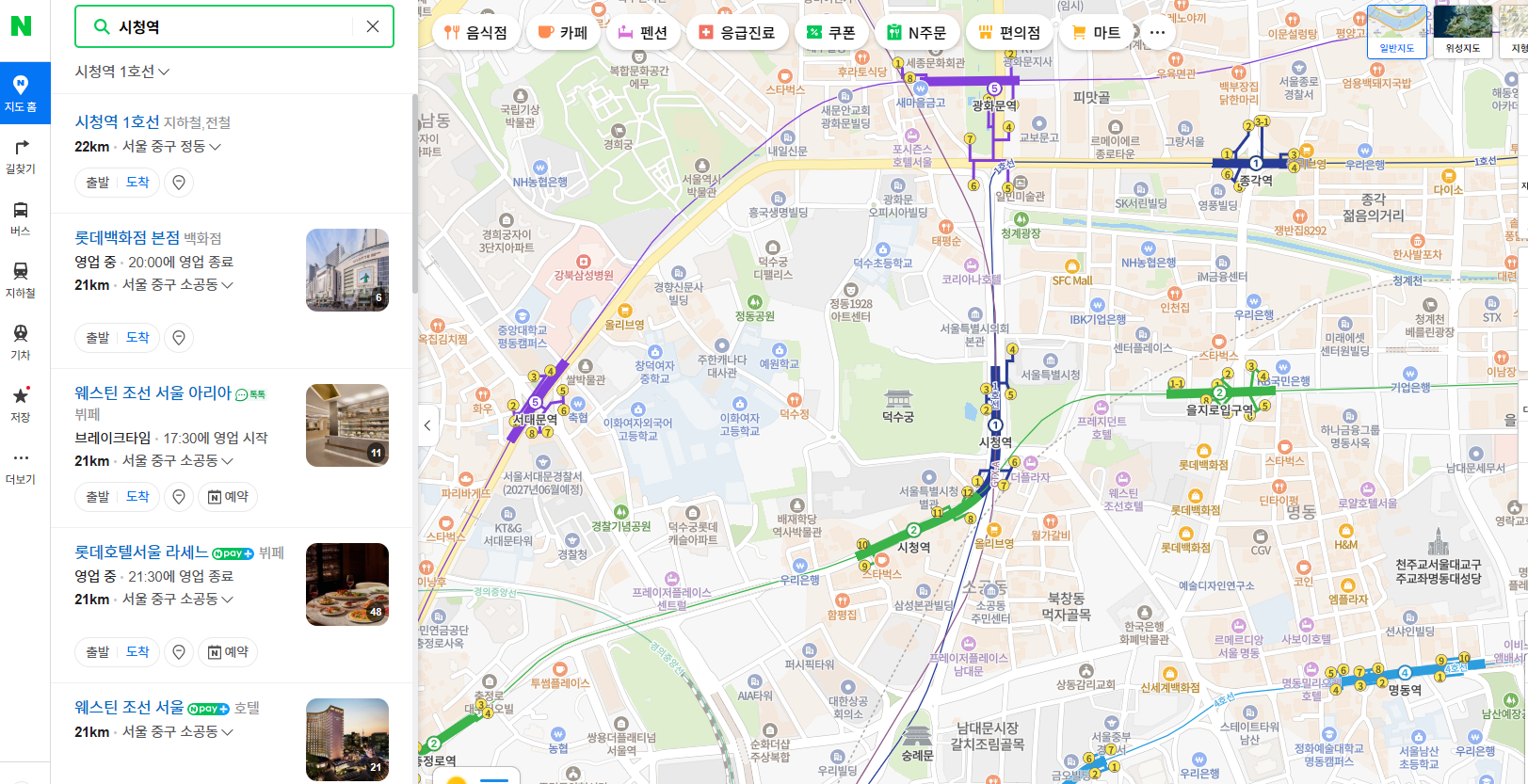Set 시청역 1호선 as departure with 출발

pyautogui.click(x=98, y=182)
